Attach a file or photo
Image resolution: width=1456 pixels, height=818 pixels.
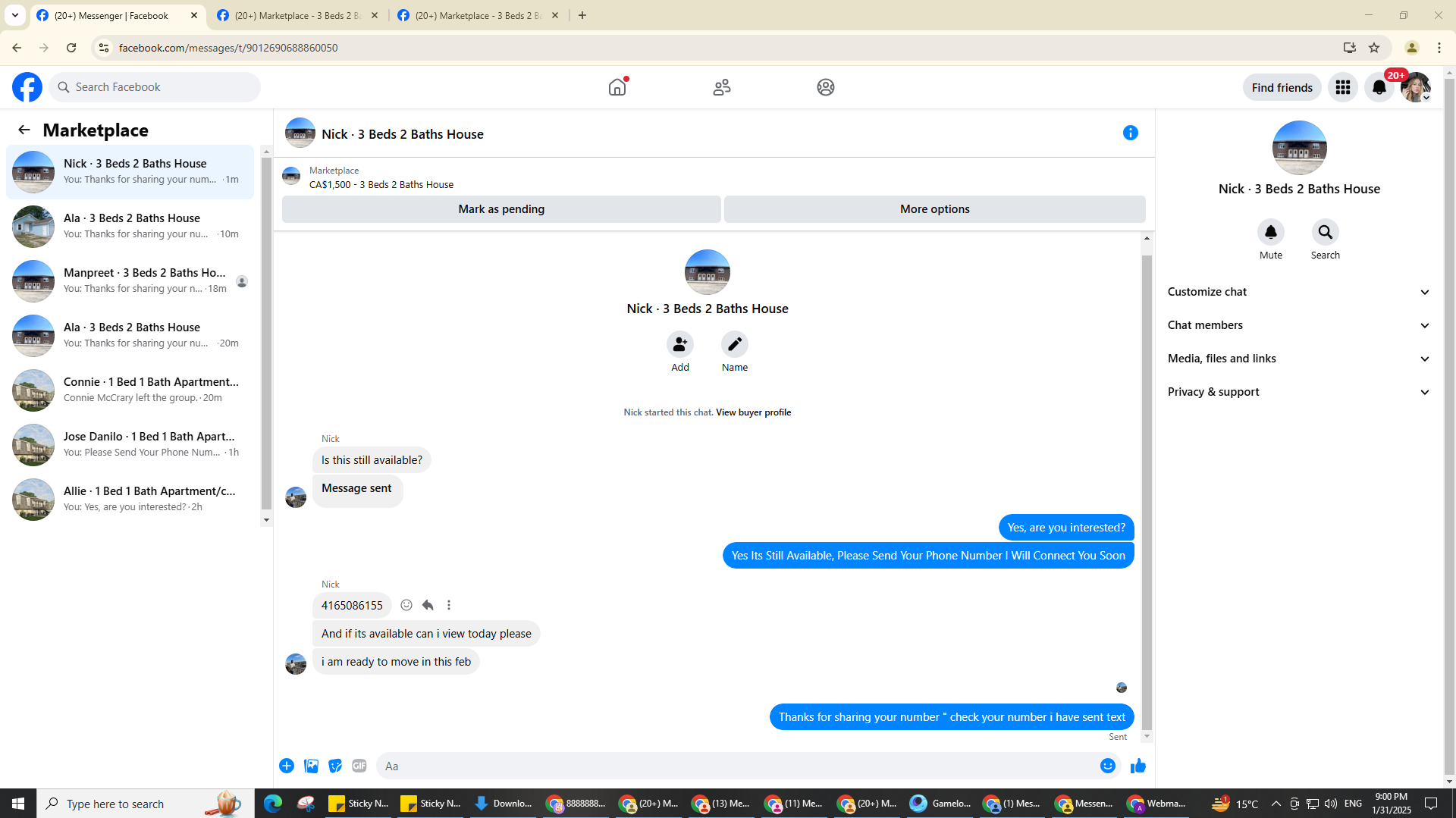coord(311,766)
